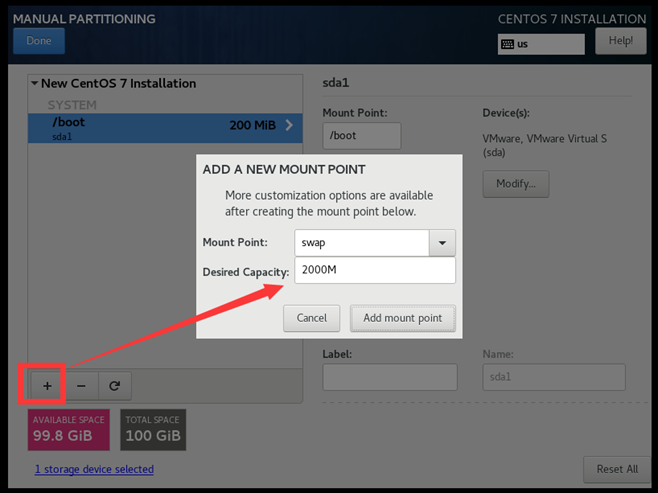Click the Reset All button

[617, 469]
